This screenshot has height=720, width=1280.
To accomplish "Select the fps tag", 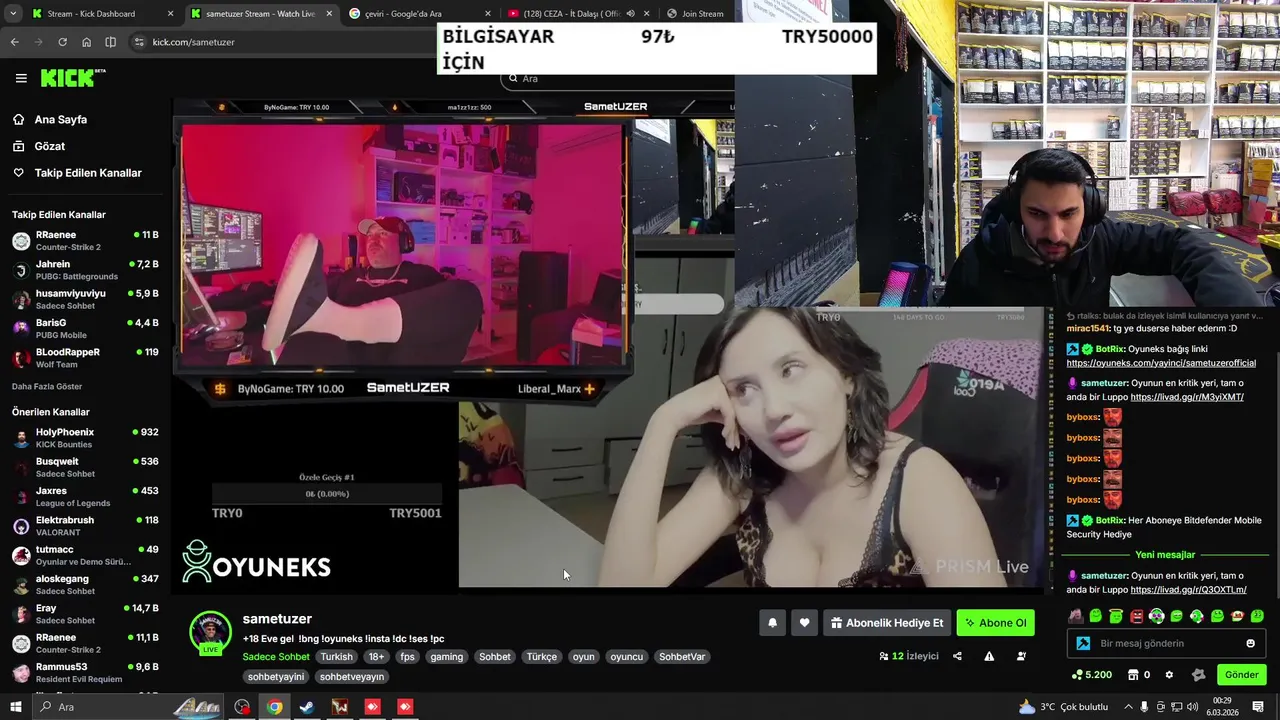I will [407, 657].
